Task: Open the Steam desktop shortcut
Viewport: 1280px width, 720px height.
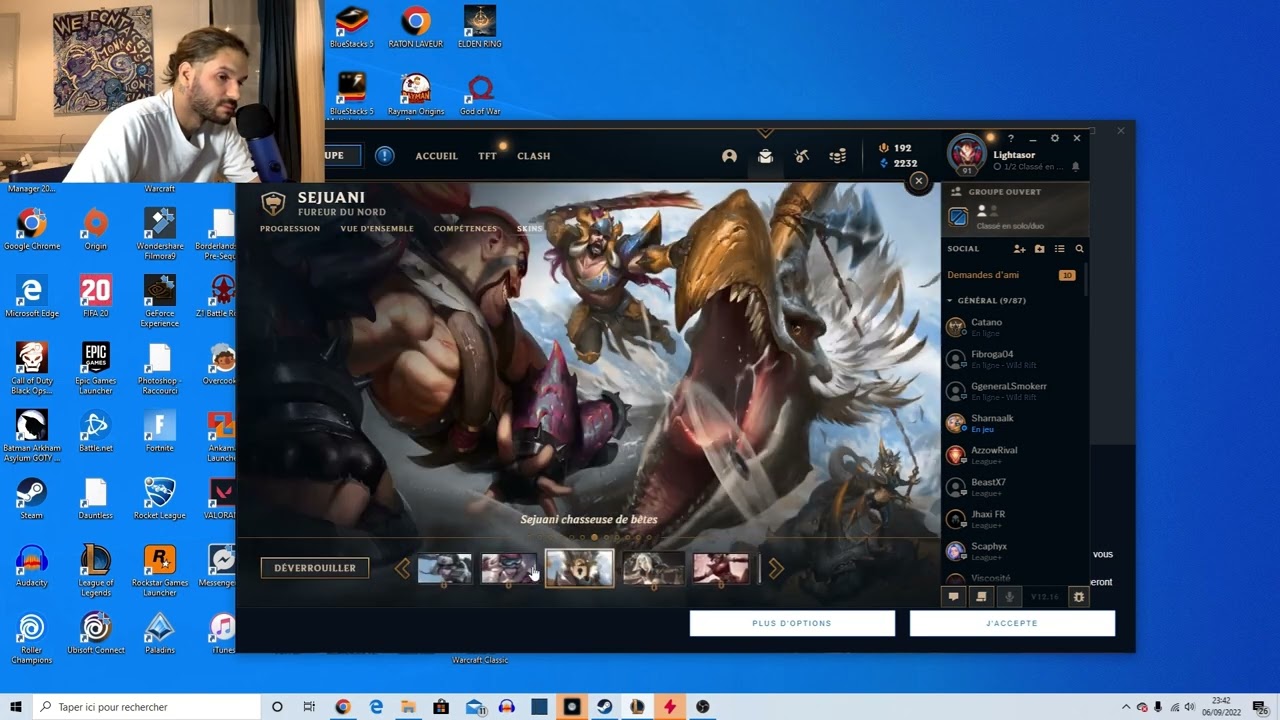Action: (32, 499)
